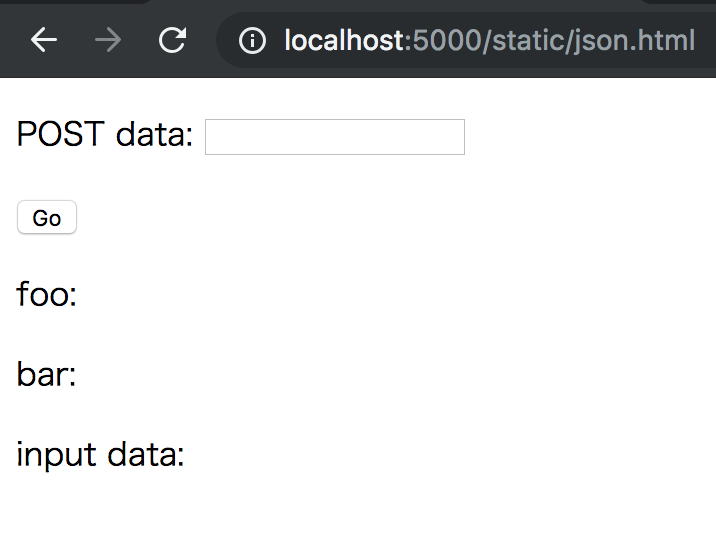Focus the POST data text field
Image resolution: width=716 pixels, height=534 pixels.
tap(335, 137)
